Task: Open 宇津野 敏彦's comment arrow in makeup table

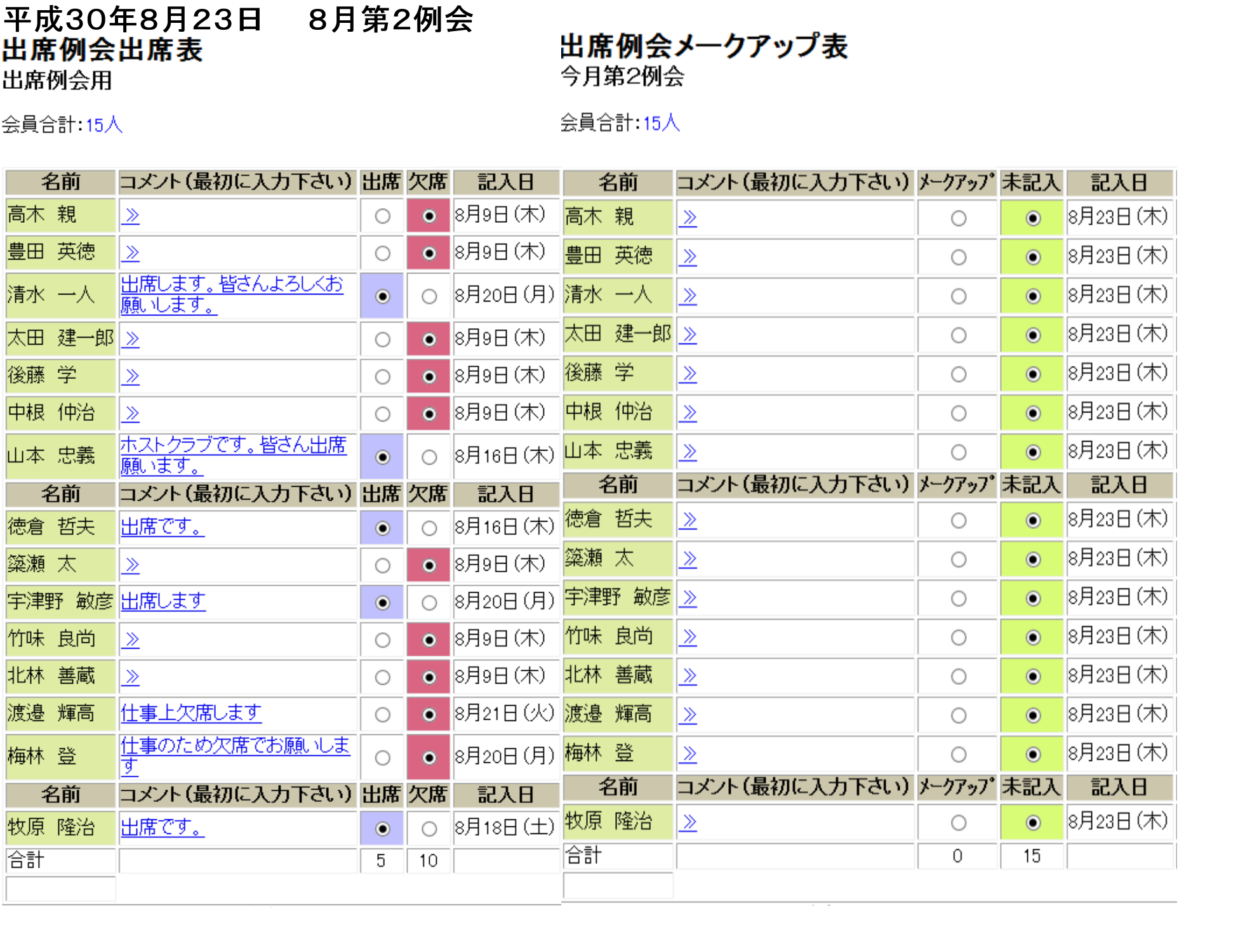Action: tap(688, 598)
